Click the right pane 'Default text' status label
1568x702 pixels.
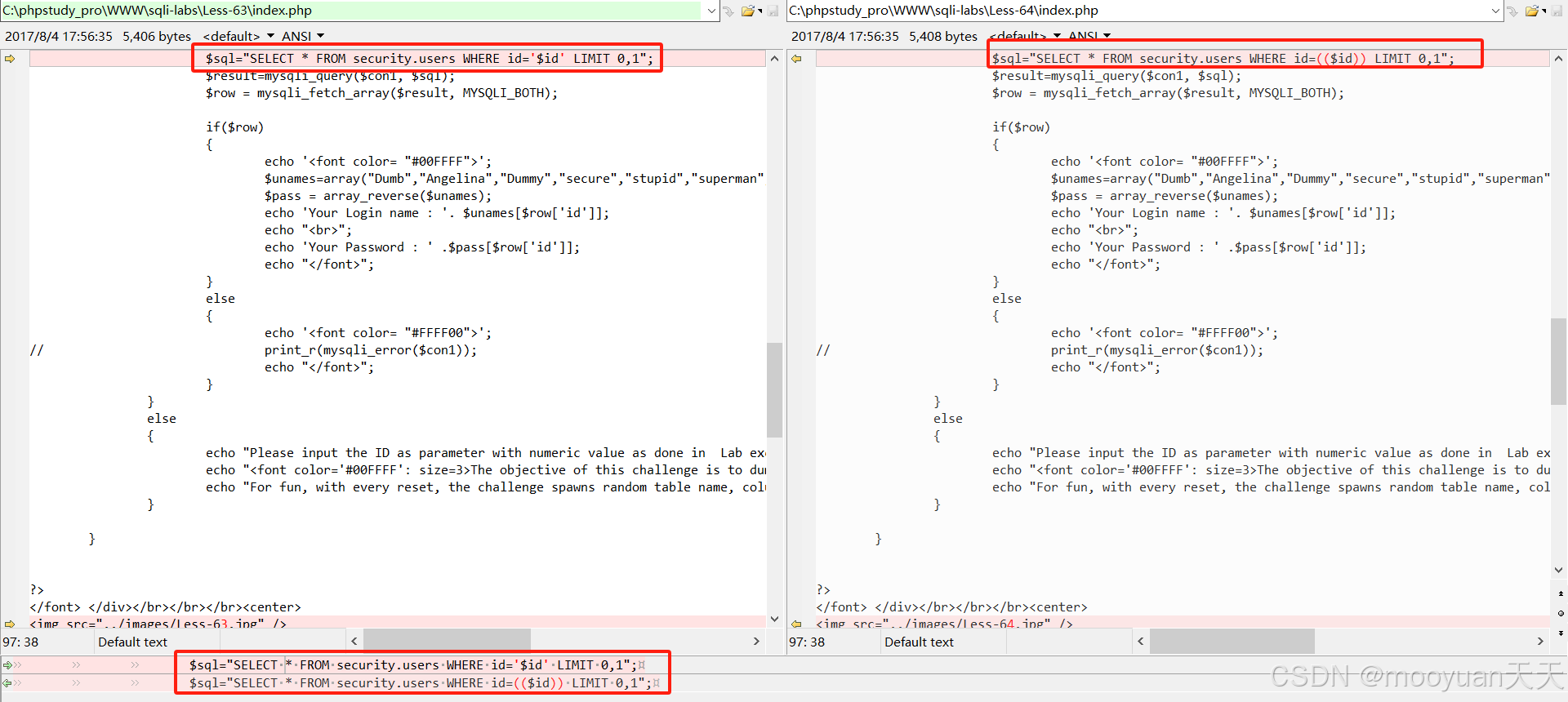click(x=919, y=642)
